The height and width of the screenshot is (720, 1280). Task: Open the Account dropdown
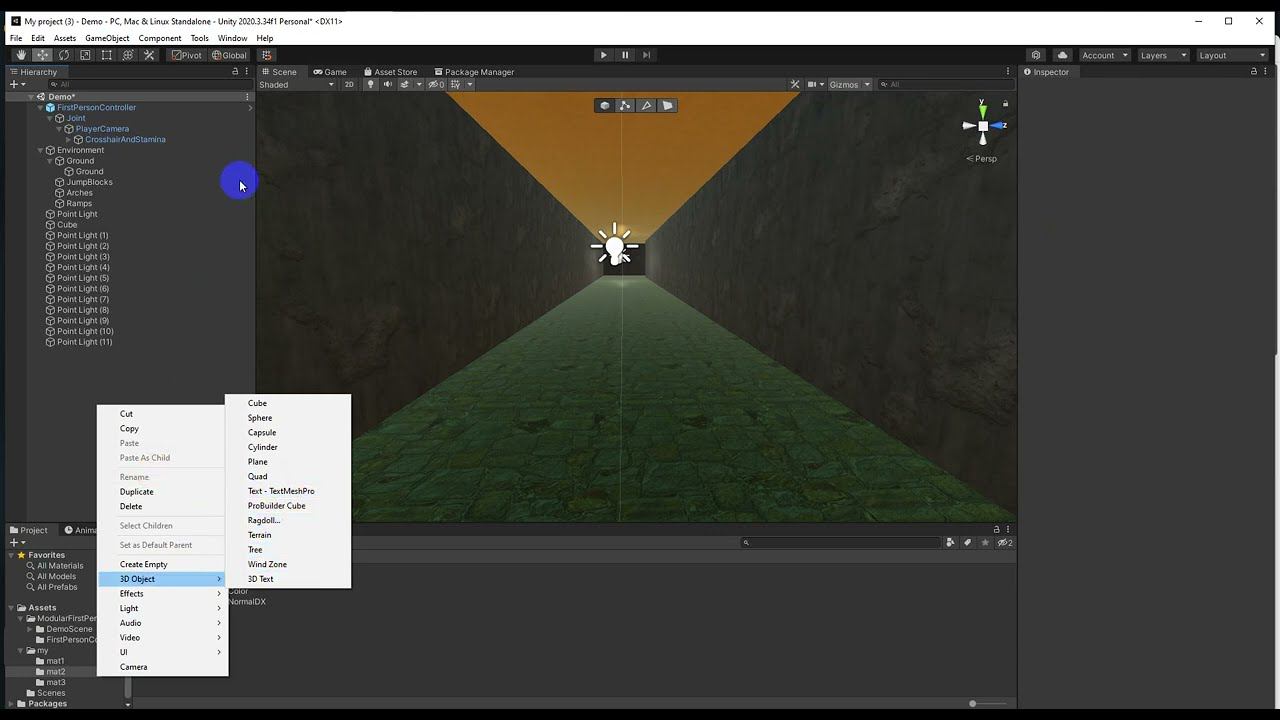(x=1104, y=55)
